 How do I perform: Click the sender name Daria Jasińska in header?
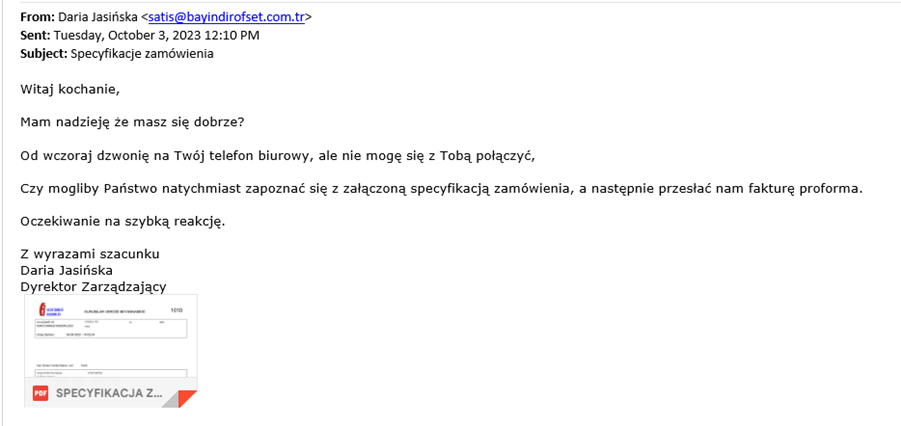[98, 17]
